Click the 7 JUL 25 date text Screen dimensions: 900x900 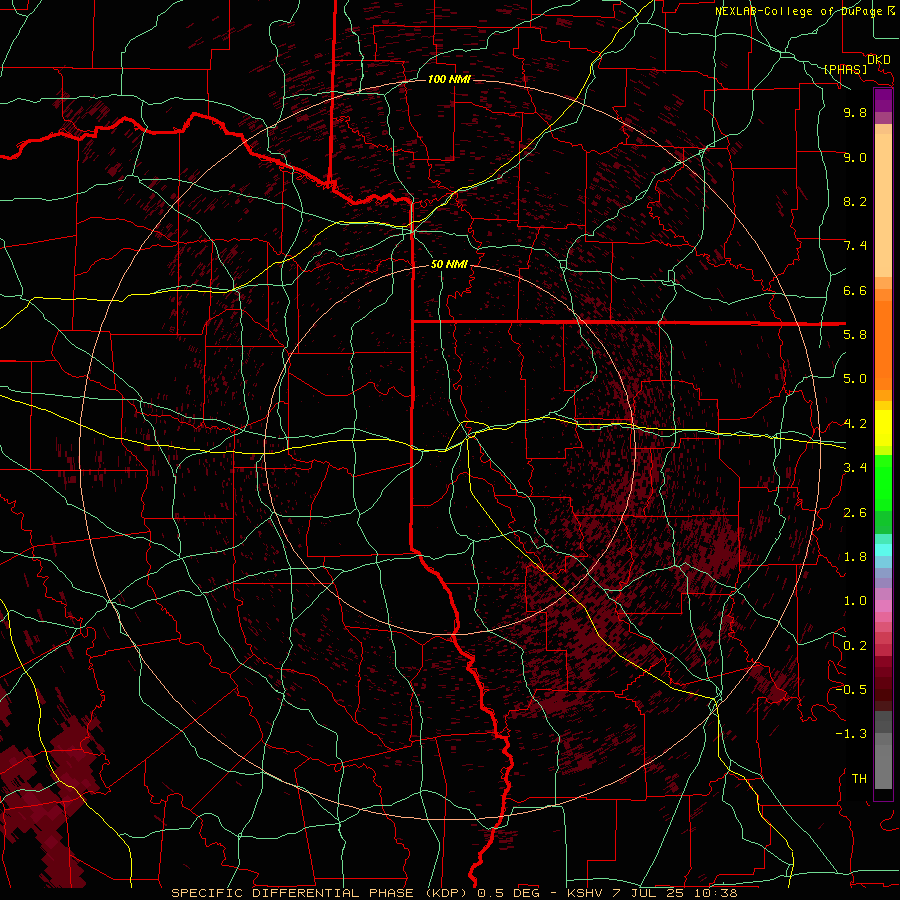tap(648, 893)
